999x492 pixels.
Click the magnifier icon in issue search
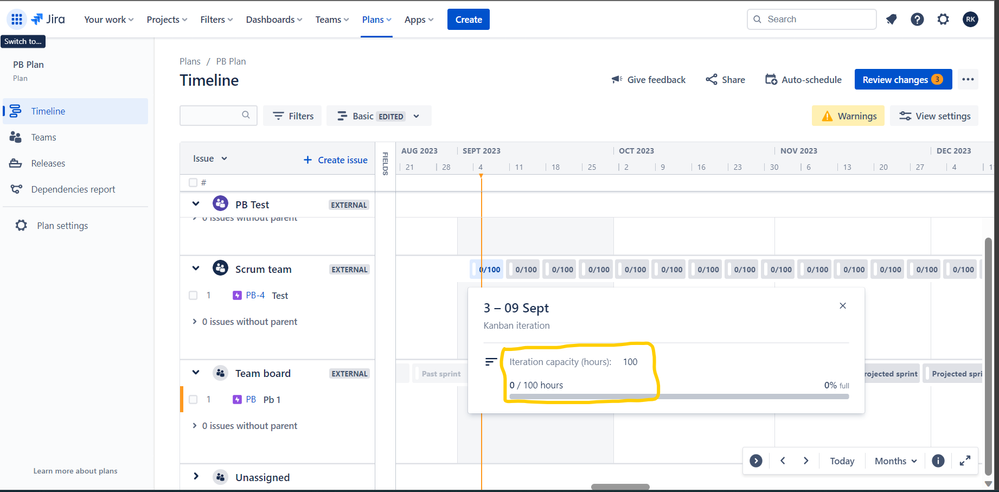coord(246,115)
